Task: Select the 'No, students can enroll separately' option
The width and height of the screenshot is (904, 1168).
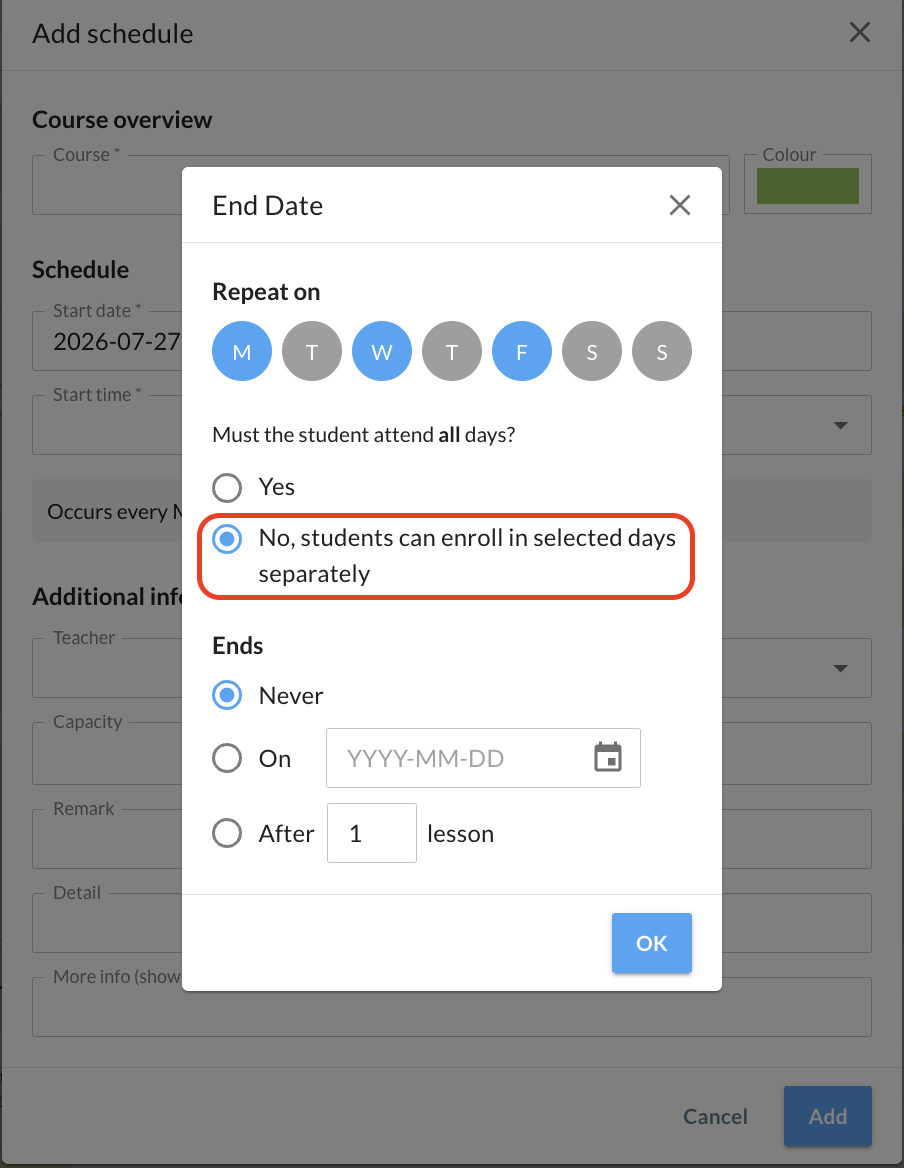Action: click(227, 539)
